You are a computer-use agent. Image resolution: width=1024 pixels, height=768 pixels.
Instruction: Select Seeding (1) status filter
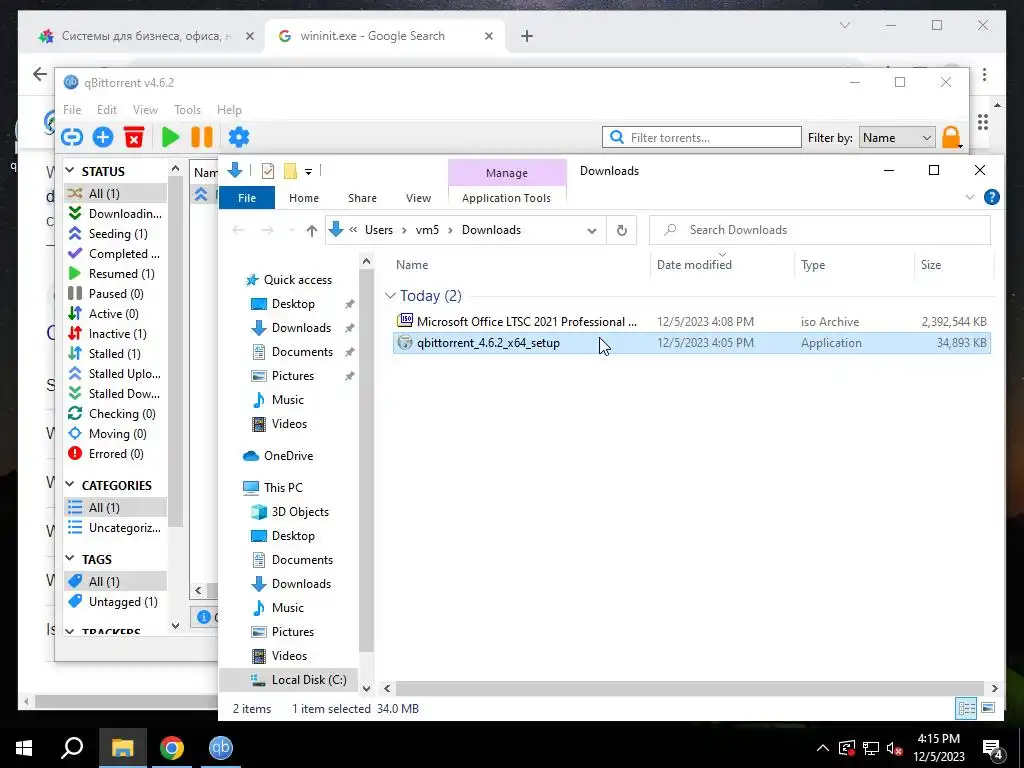click(116, 233)
